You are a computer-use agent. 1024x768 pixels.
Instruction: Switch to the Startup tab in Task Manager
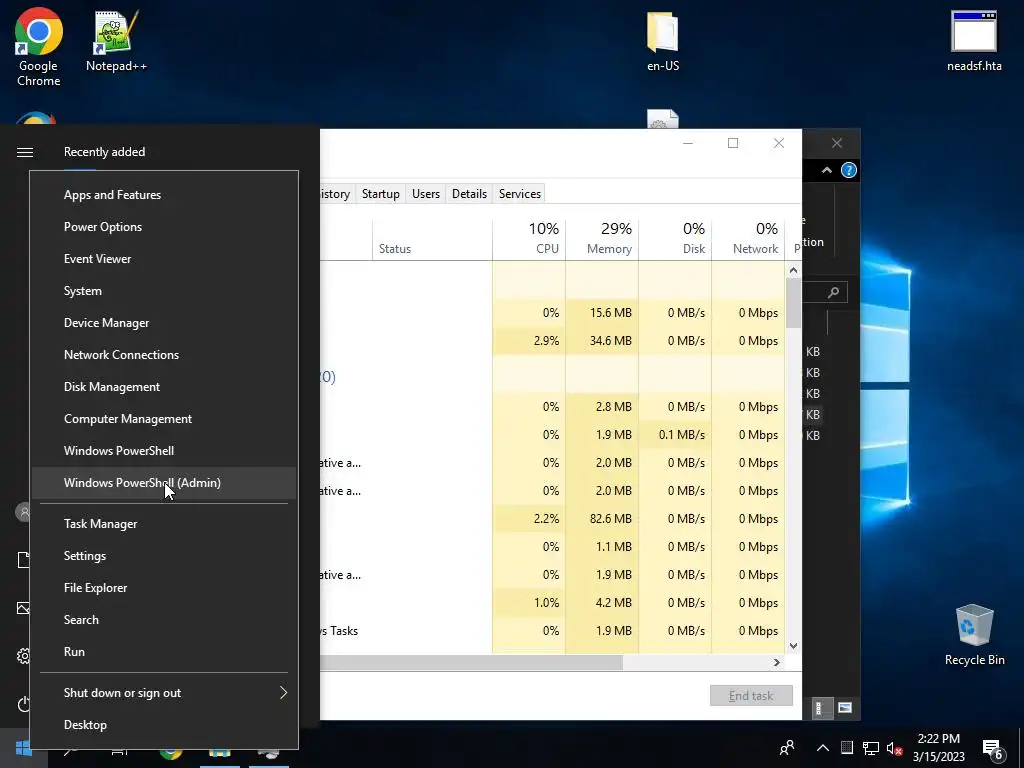pos(381,194)
